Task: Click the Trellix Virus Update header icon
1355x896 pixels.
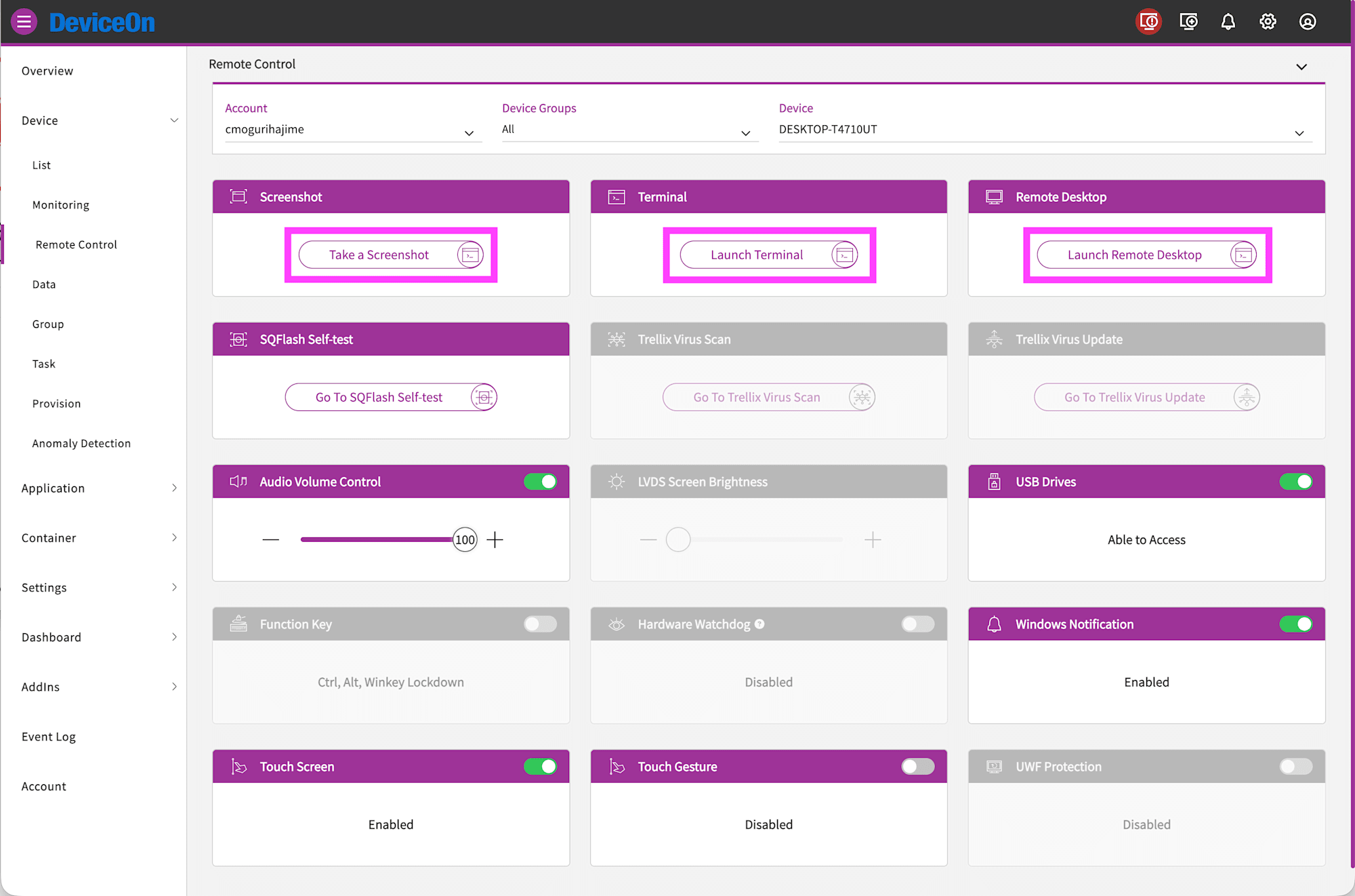Action: [x=994, y=339]
